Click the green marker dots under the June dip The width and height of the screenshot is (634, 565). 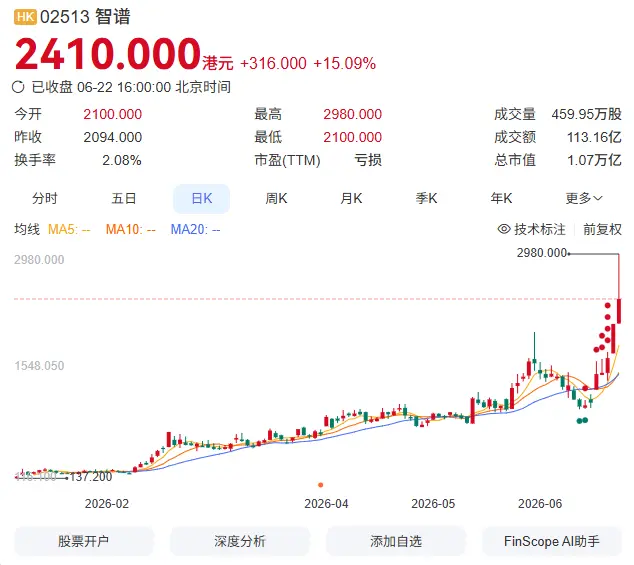coord(582,421)
